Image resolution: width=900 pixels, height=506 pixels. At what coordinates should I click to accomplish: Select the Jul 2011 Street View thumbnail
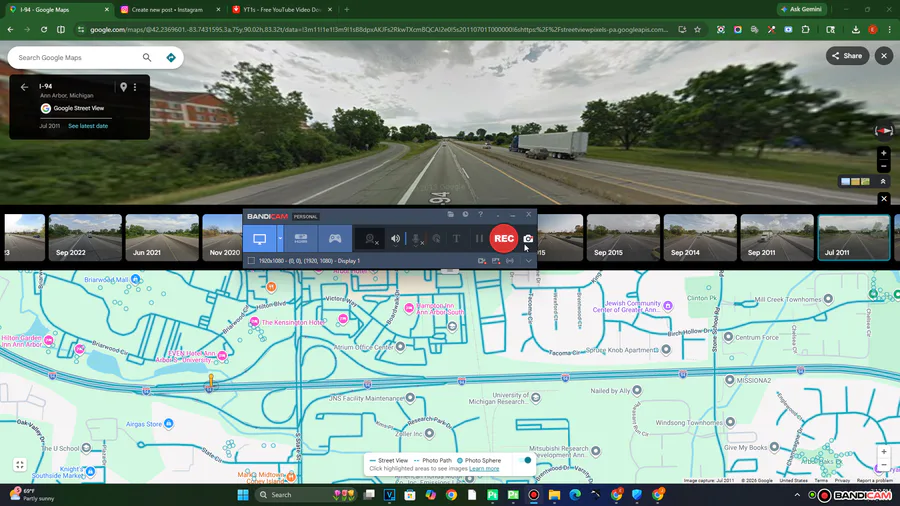(x=854, y=238)
